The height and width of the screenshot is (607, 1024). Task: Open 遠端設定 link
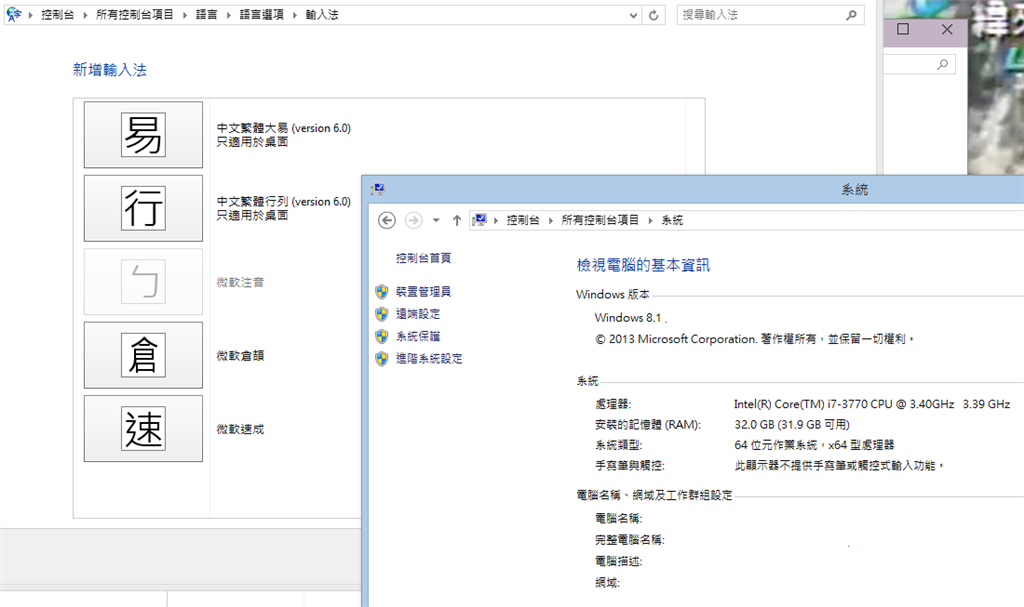(418, 314)
